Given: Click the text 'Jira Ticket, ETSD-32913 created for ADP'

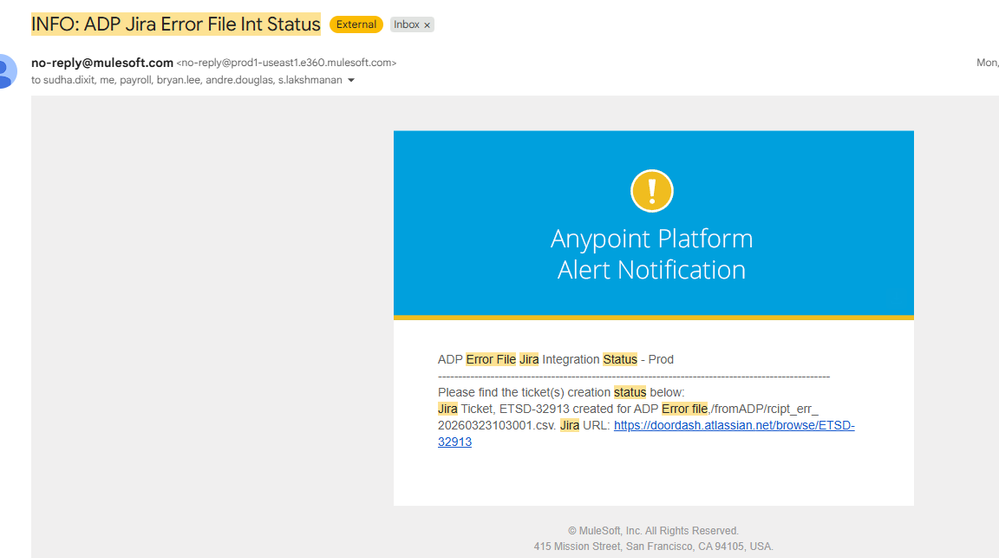Looking at the screenshot, I should coord(549,409).
